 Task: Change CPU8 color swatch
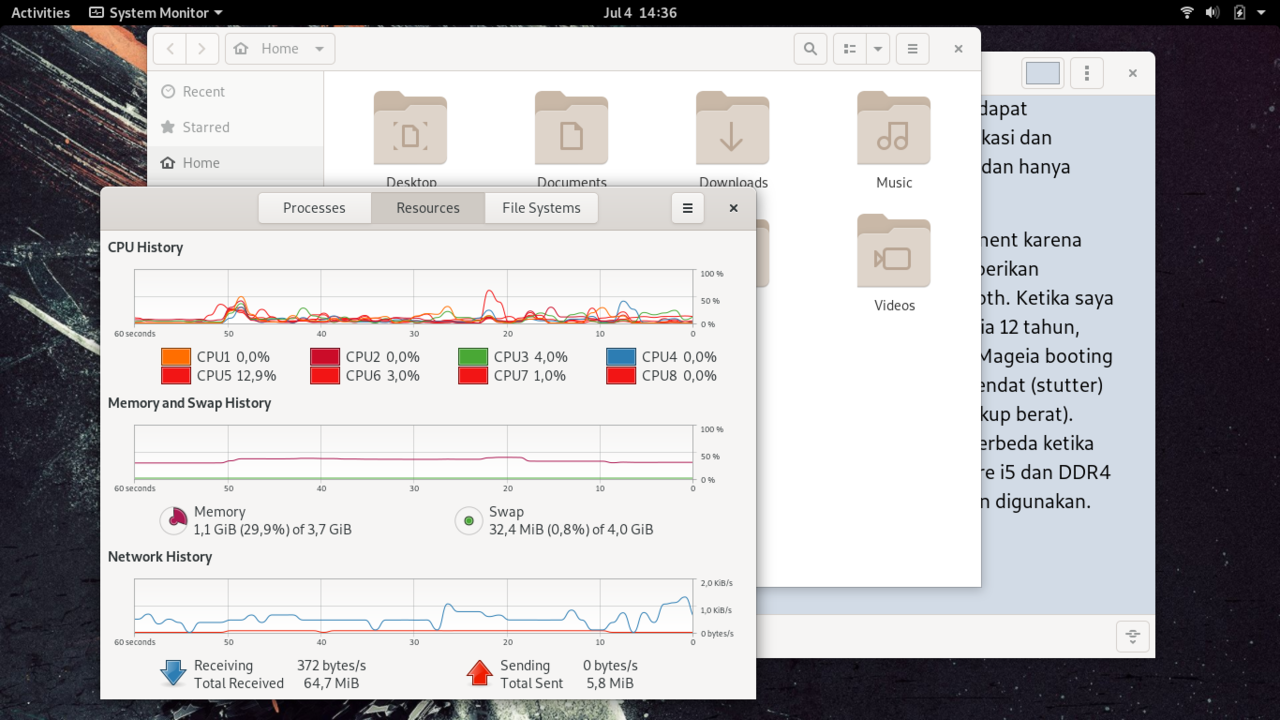point(620,376)
